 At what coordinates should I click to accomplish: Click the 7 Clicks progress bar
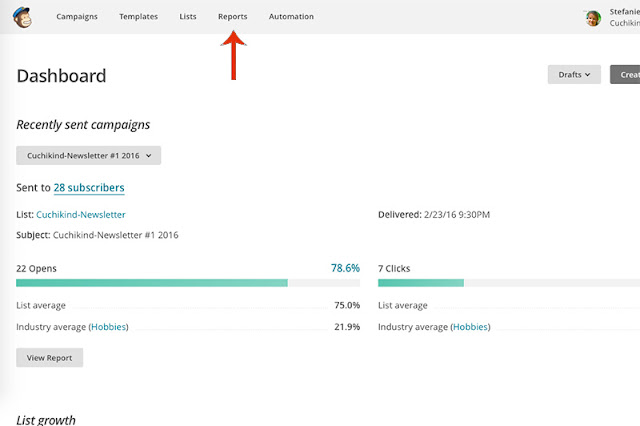(509, 283)
